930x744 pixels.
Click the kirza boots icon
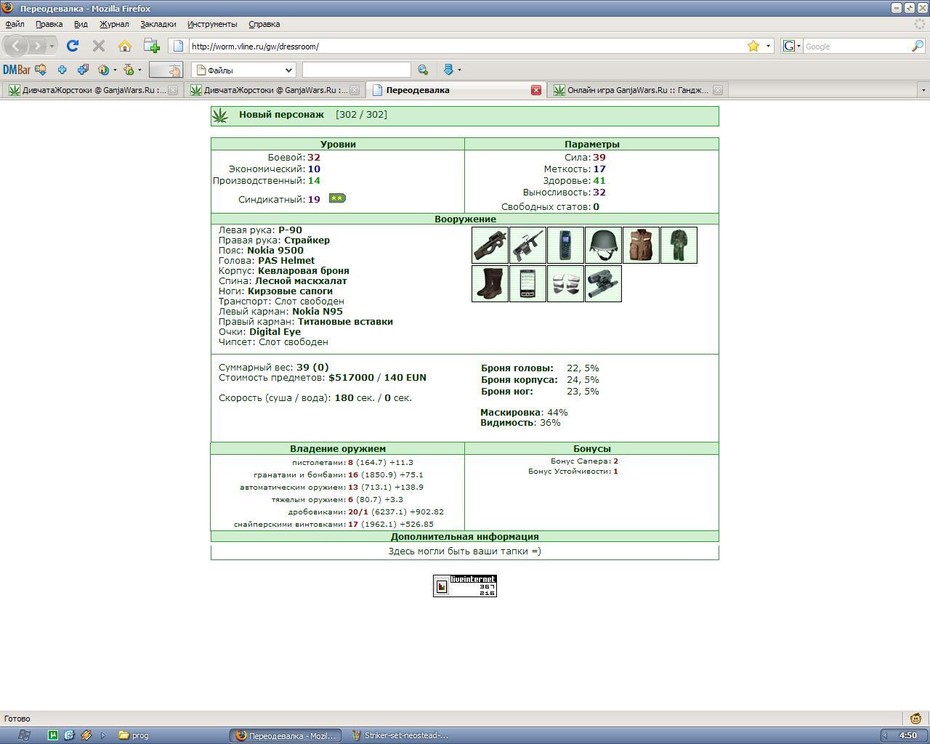tap(490, 284)
